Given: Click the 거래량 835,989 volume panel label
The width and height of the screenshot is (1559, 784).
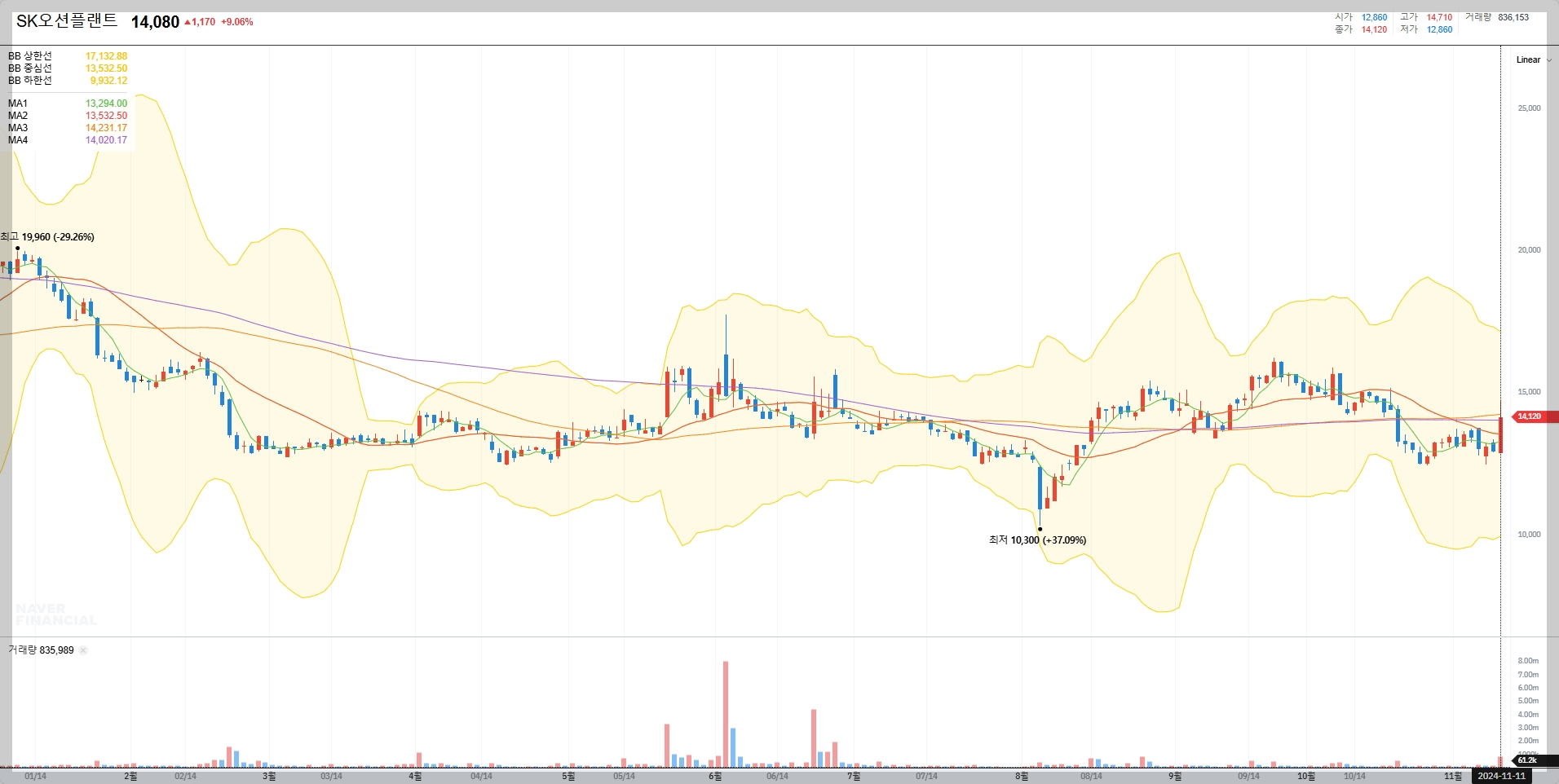Looking at the screenshot, I should (x=41, y=650).
